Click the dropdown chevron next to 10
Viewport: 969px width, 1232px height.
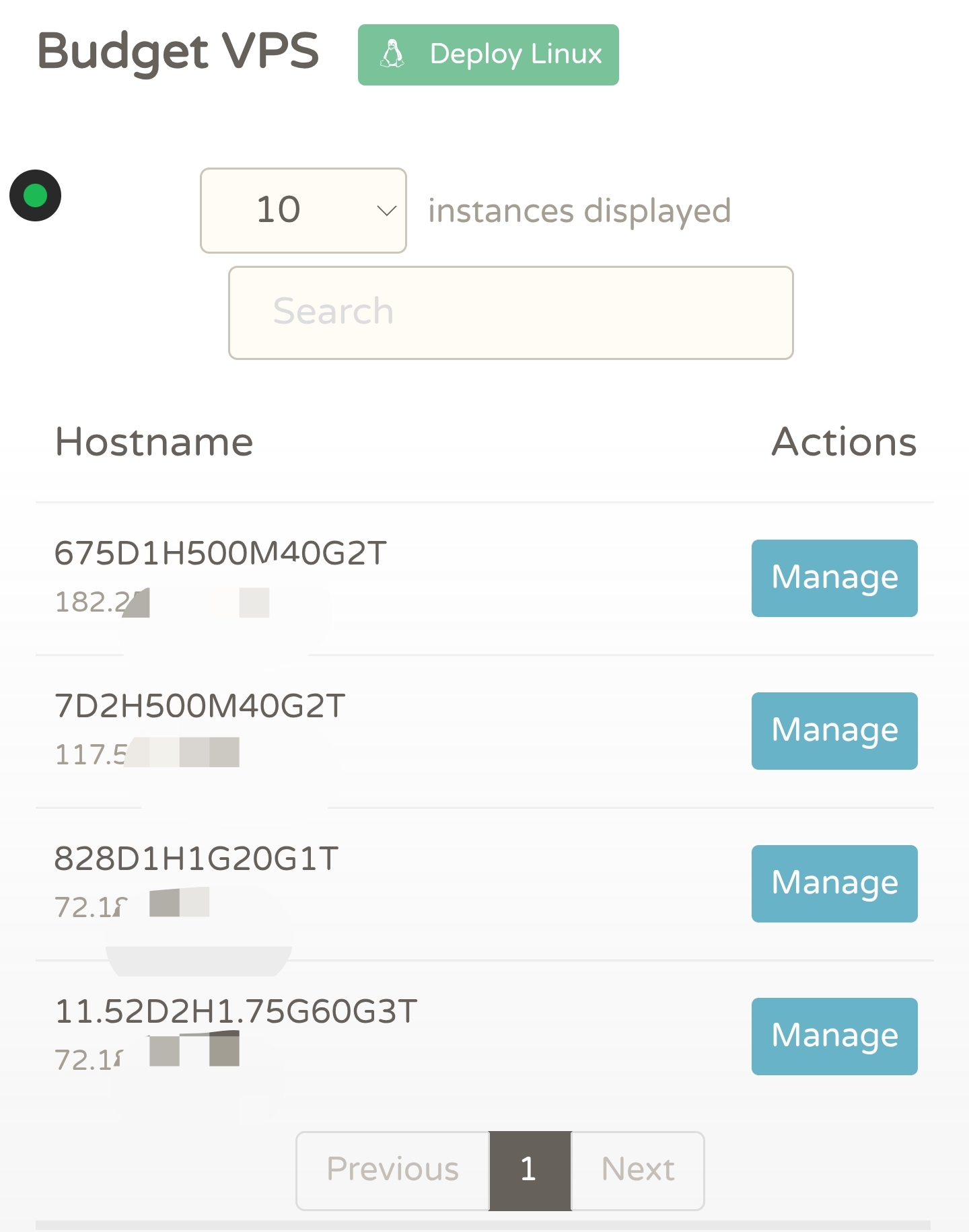pyautogui.click(x=386, y=211)
